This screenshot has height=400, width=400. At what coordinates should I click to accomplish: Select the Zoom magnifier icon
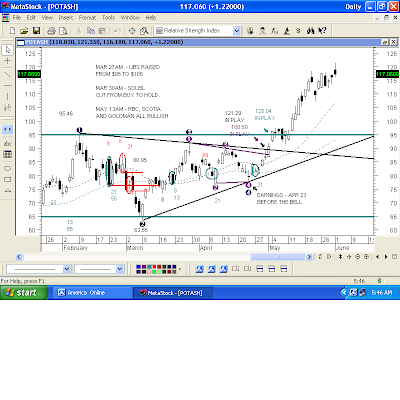coord(144,31)
